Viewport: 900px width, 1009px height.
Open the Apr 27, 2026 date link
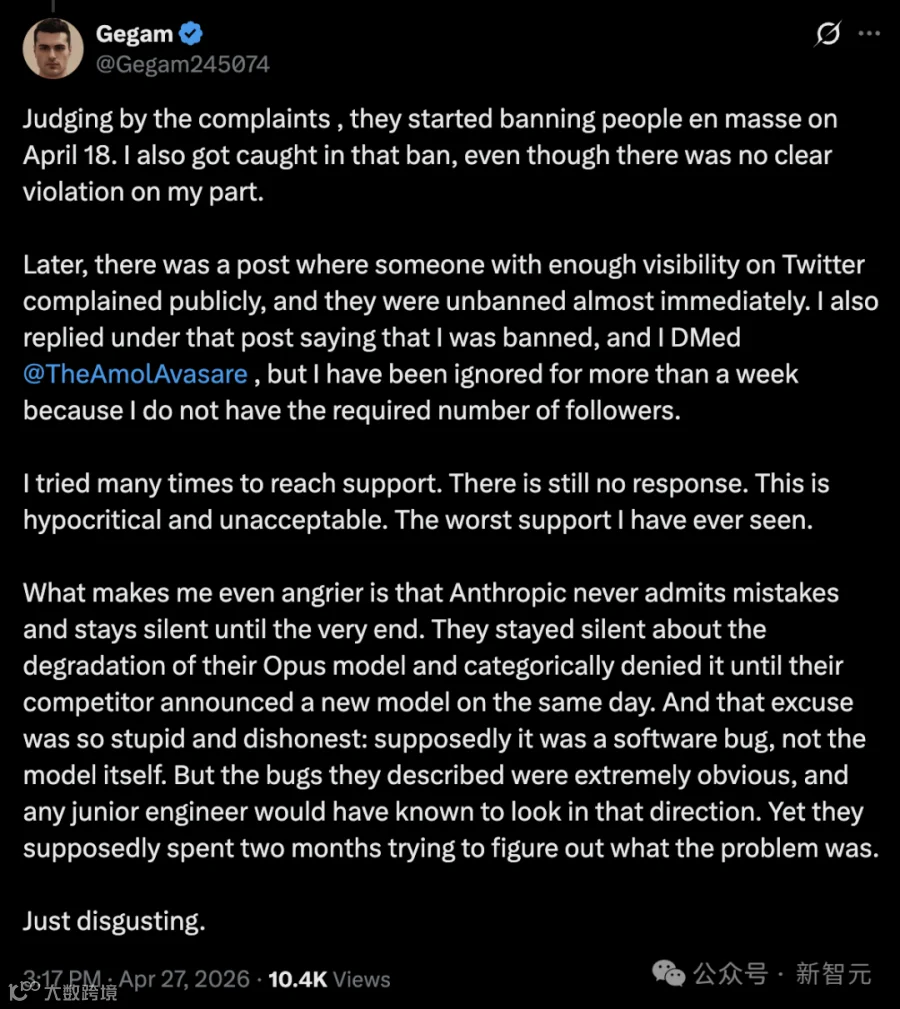point(184,979)
